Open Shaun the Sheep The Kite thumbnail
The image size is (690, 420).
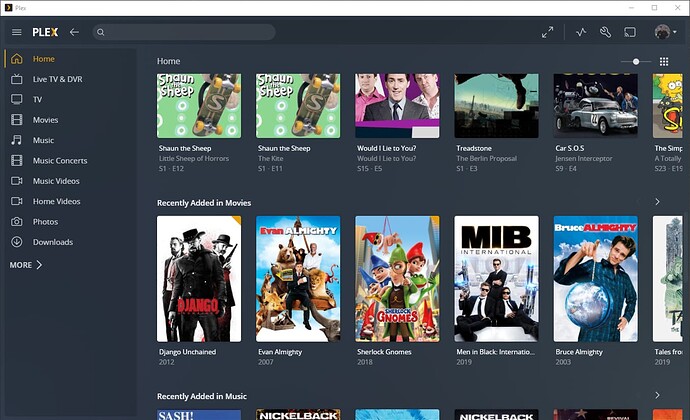pos(298,106)
